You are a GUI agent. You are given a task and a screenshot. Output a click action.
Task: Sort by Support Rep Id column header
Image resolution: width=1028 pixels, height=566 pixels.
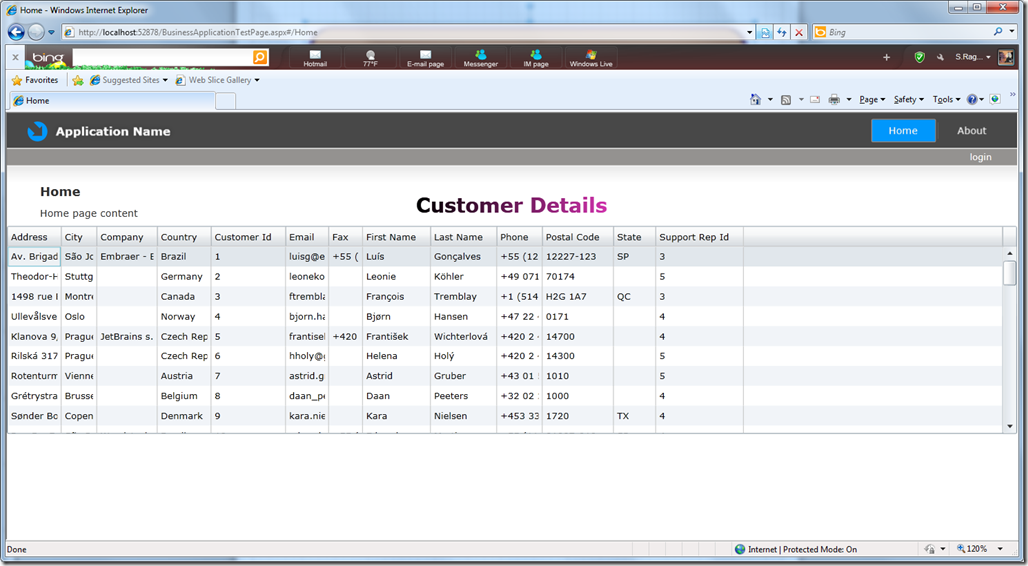click(700, 237)
